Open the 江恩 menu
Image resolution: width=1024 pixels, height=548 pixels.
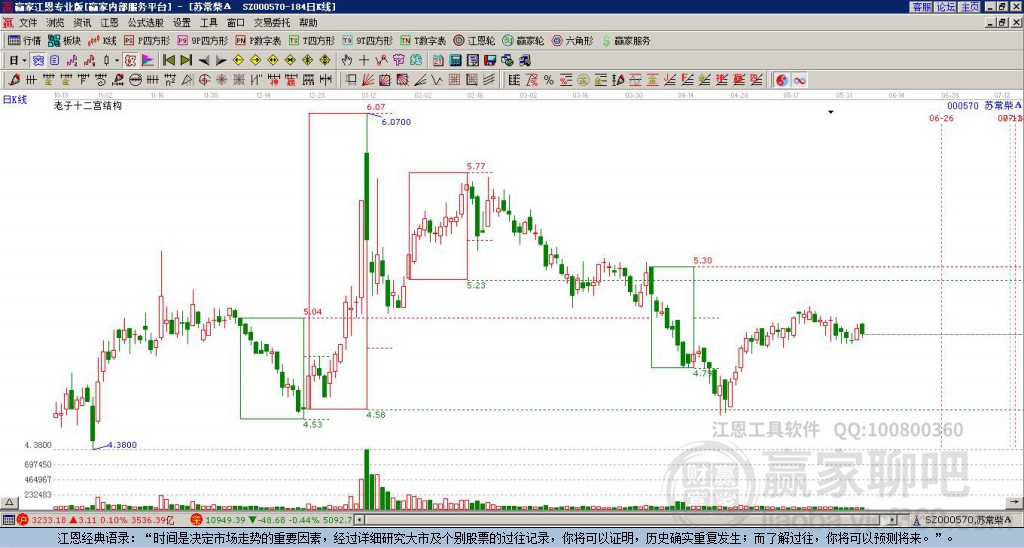point(109,23)
